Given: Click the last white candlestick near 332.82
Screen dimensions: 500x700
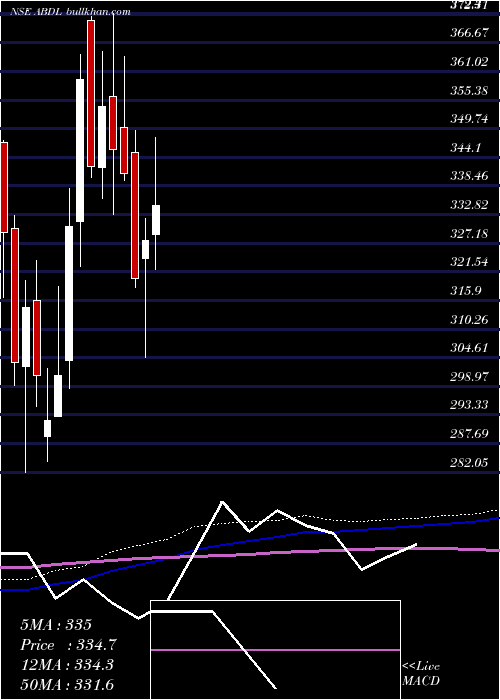Looking at the screenshot, I should point(156,220).
